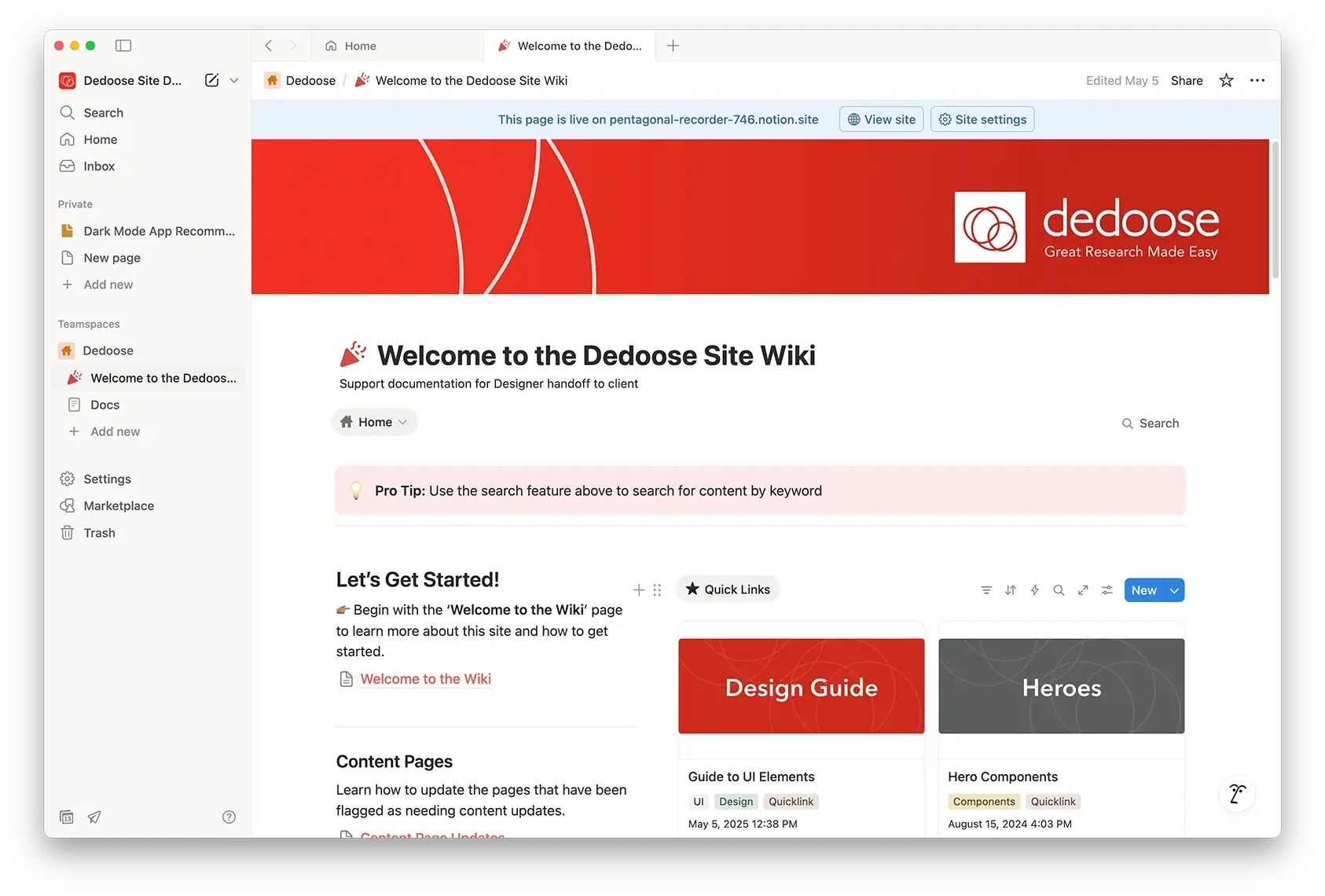This screenshot has height=896, width=1325.
Task: Click the lightning automations icon
Action: click(1035, 590)
